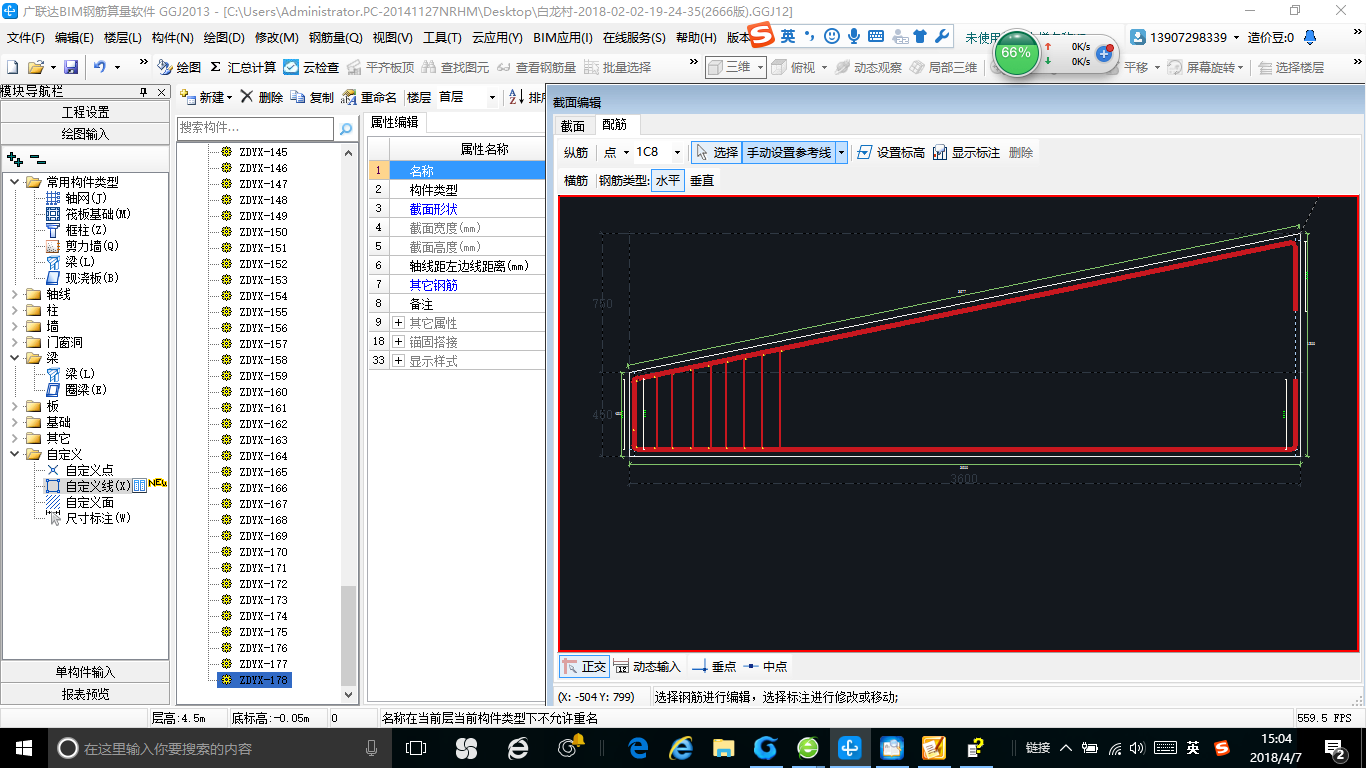Activate the 选择 select arrow tool
The height and width of the screenshot is (768, 1366).
716,152
